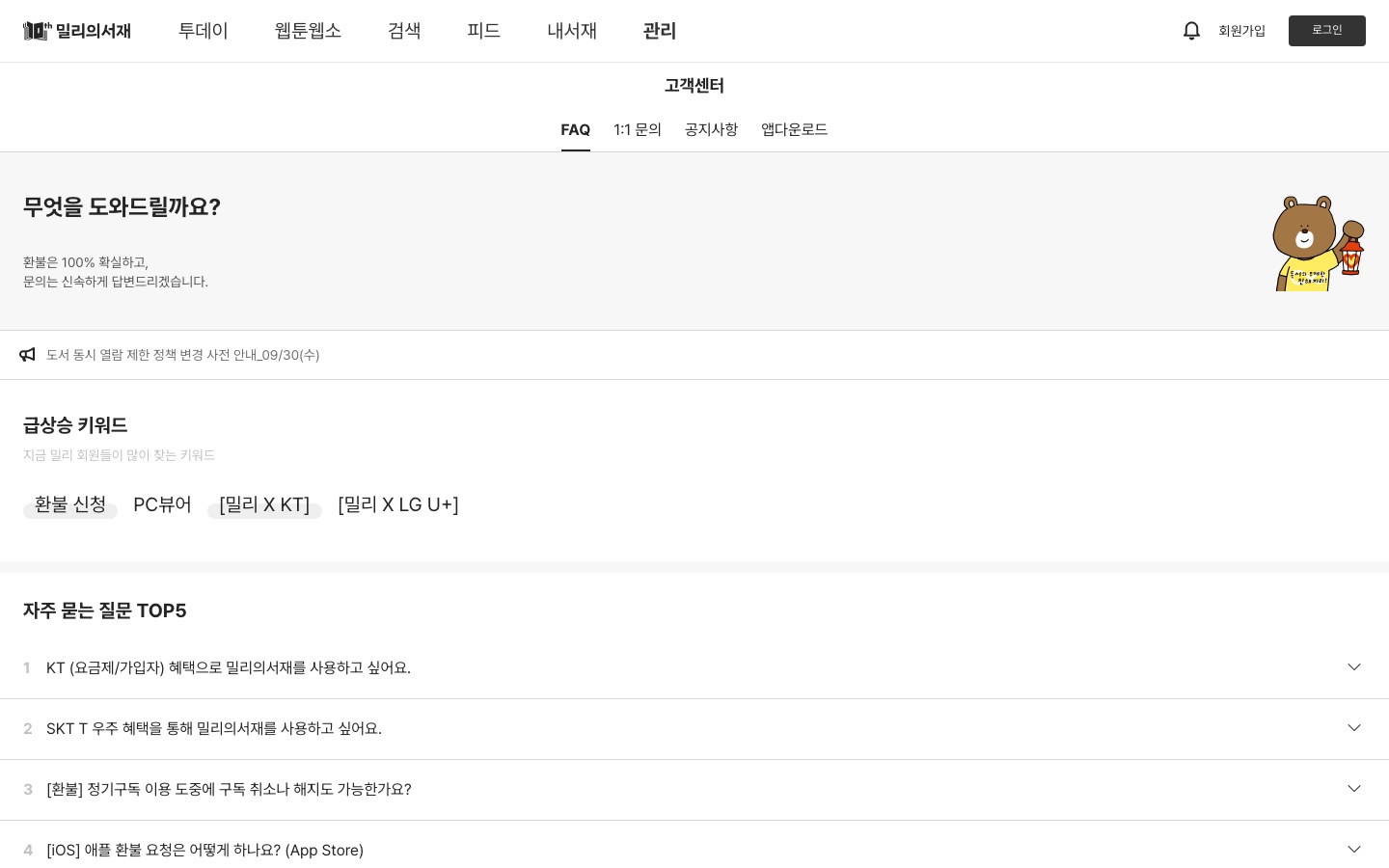Click the 회원가입 link
The image size is (1389, 868).
[x=1241, y=31]
